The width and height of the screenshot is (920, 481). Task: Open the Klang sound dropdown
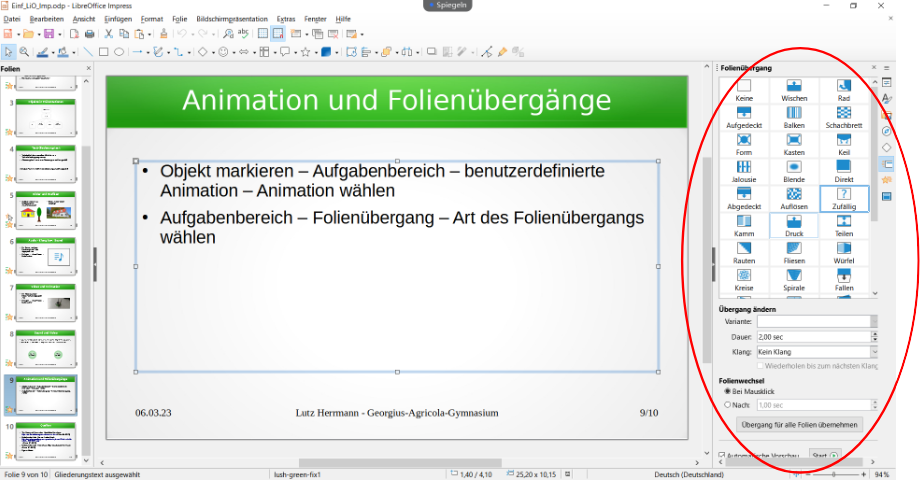pyautogui.click(x=875, y=352)
